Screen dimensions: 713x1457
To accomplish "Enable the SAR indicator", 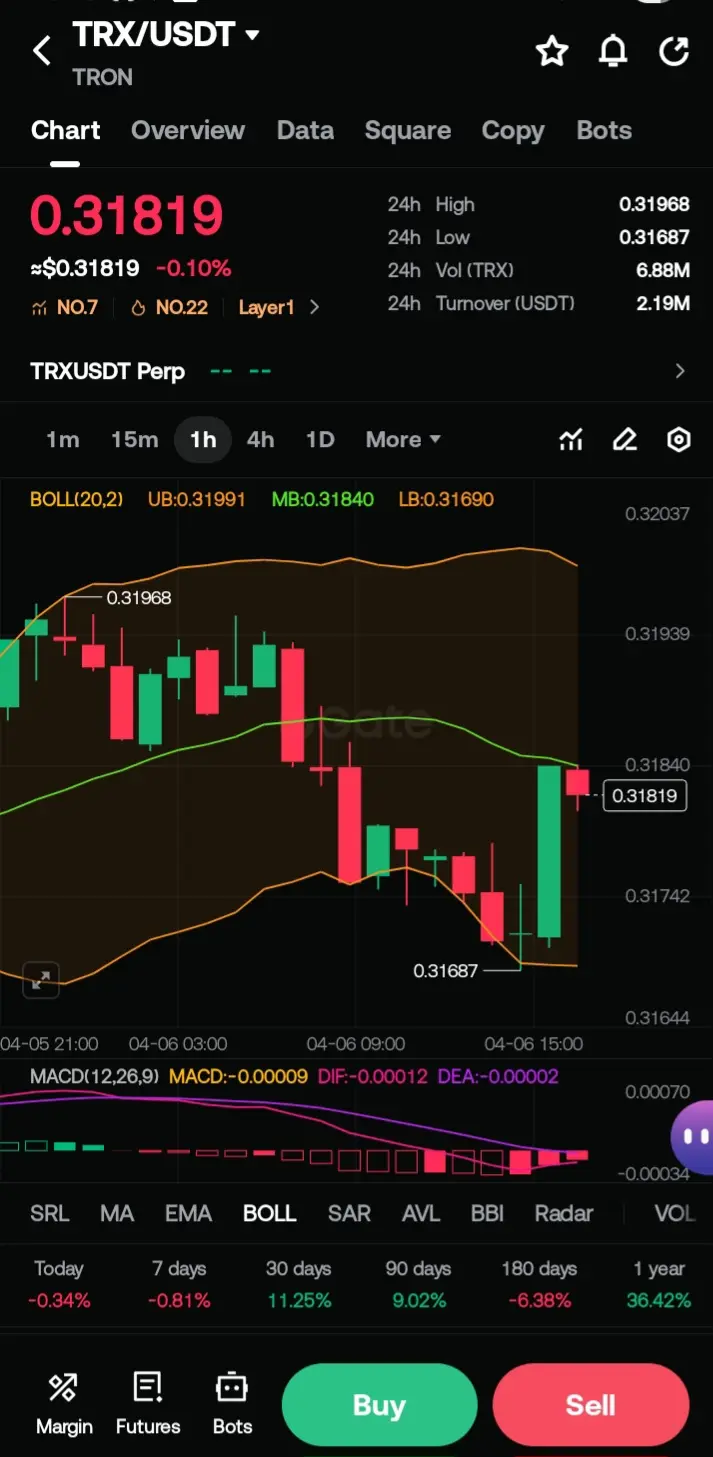I will (x=349, y=1214).
